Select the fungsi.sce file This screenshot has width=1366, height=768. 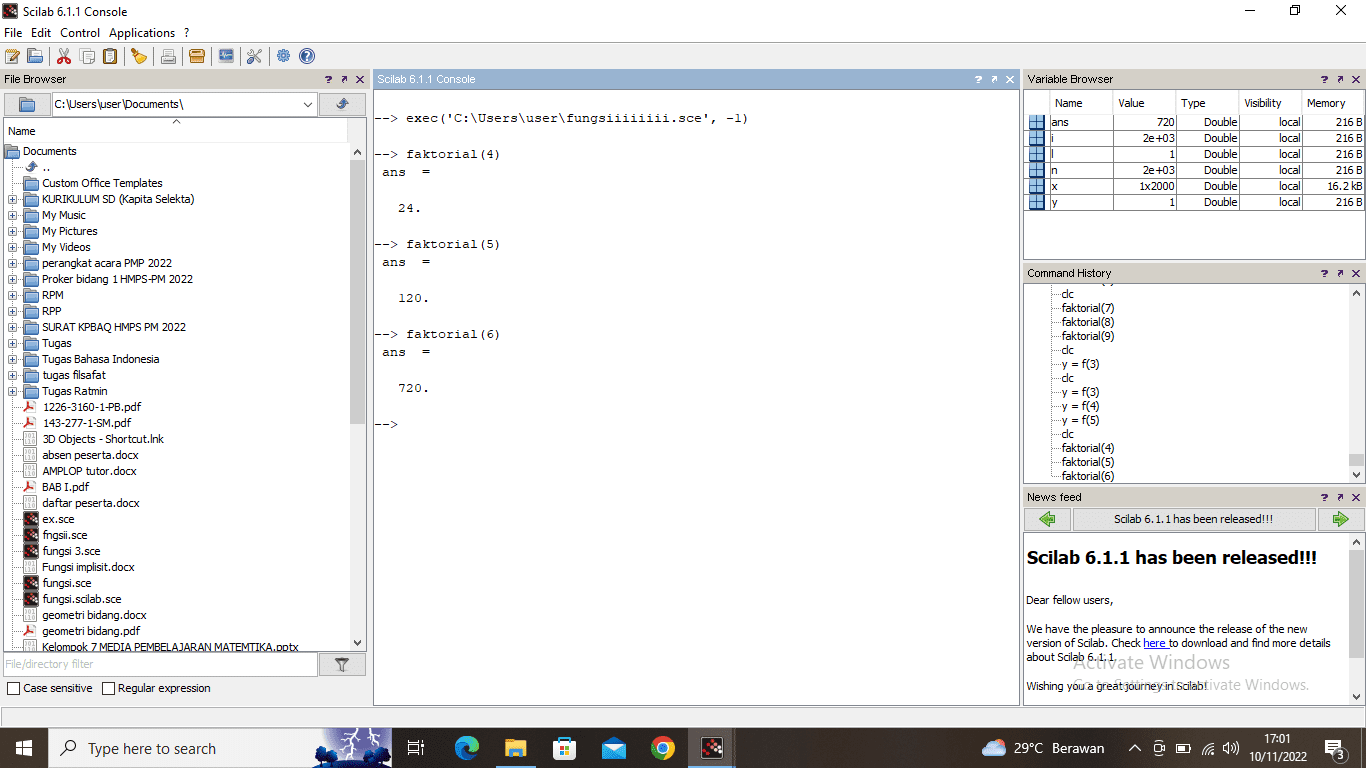point(66,583)
